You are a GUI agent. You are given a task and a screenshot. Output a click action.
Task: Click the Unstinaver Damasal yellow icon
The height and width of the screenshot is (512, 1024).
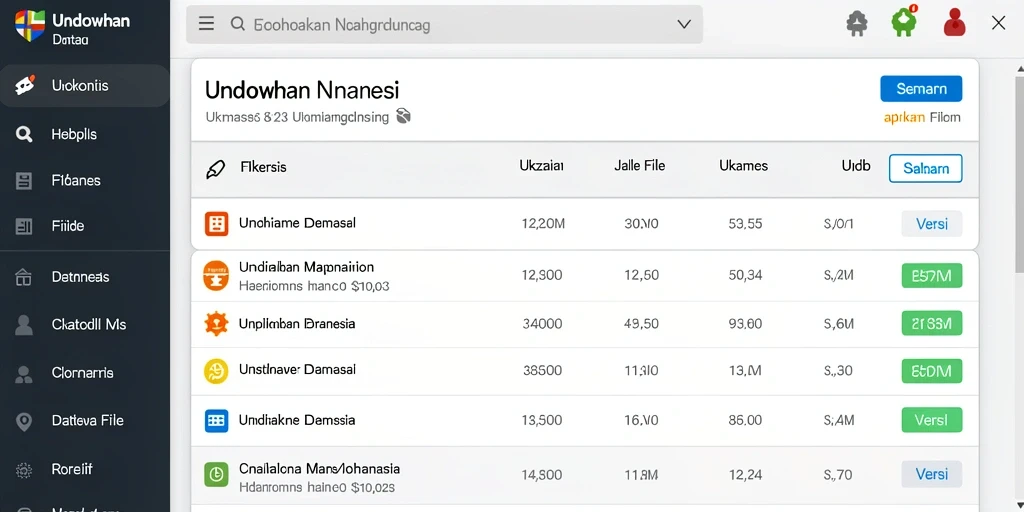point(216,371)
